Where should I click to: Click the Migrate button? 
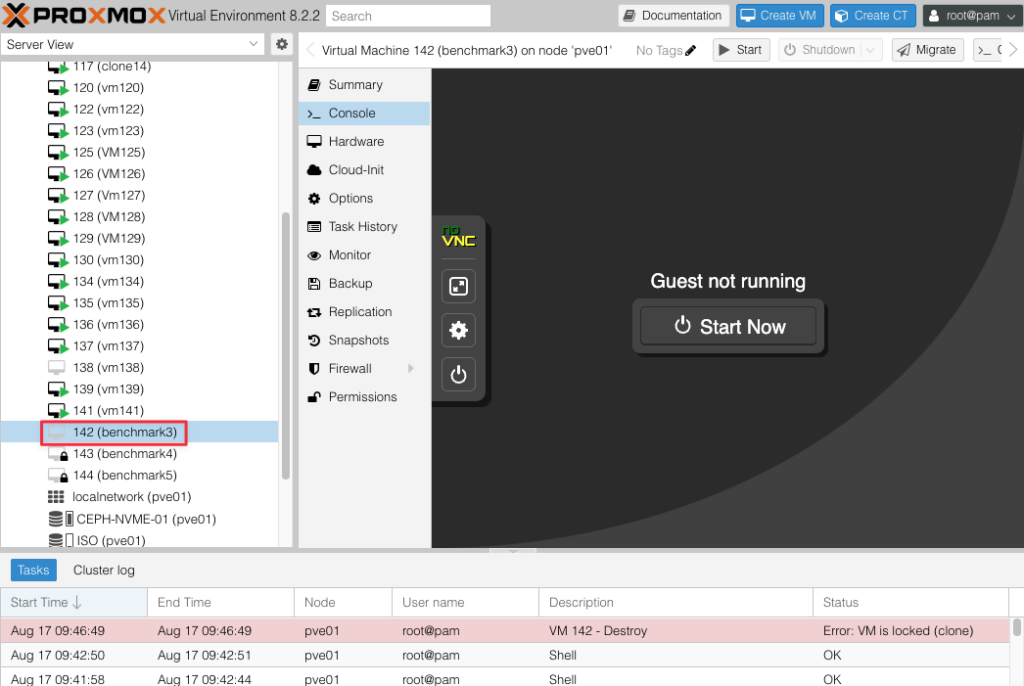pos(927,50)
